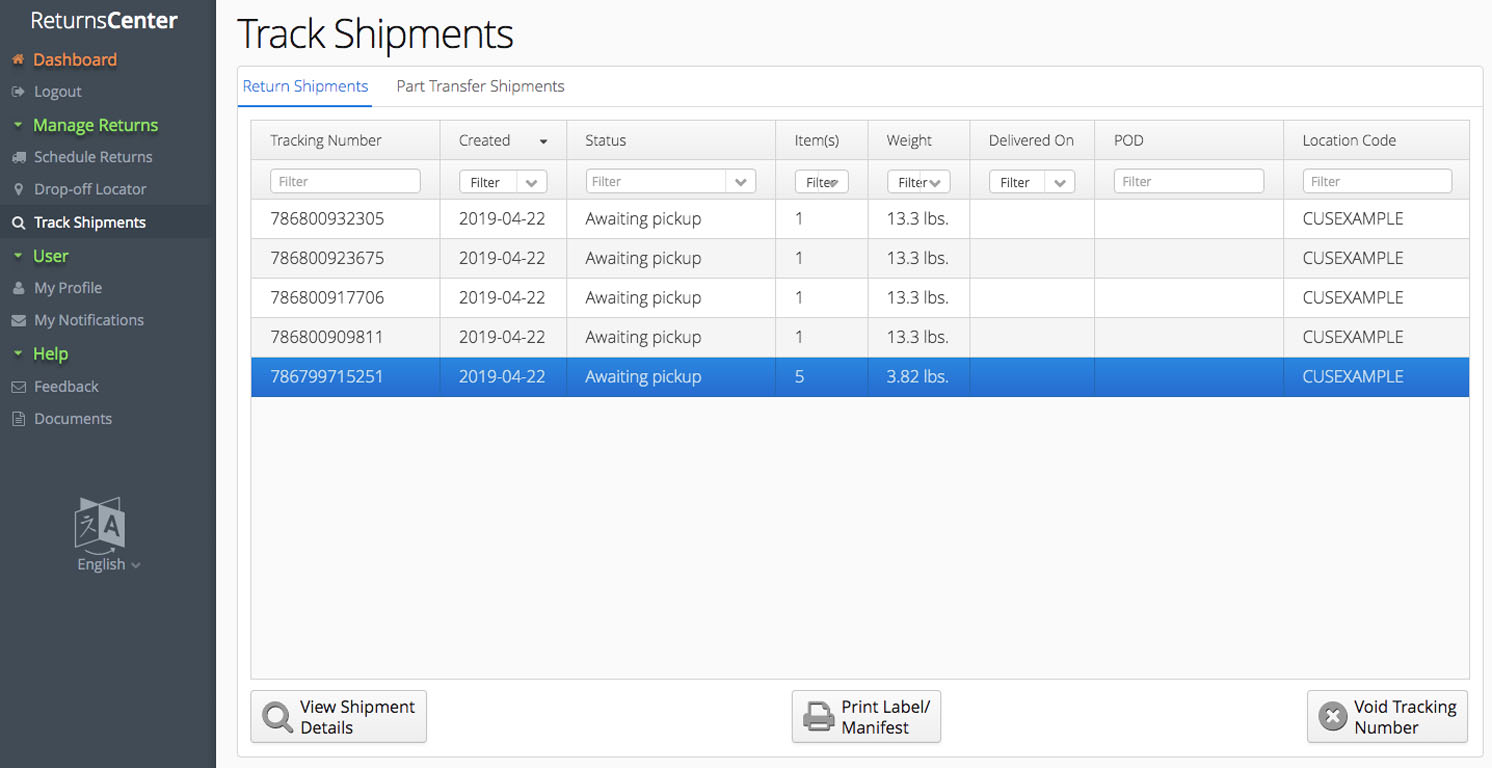This screenshot has width=1492, height=768.
Task: Click the POD filter field
Action: coord(1189,181)
